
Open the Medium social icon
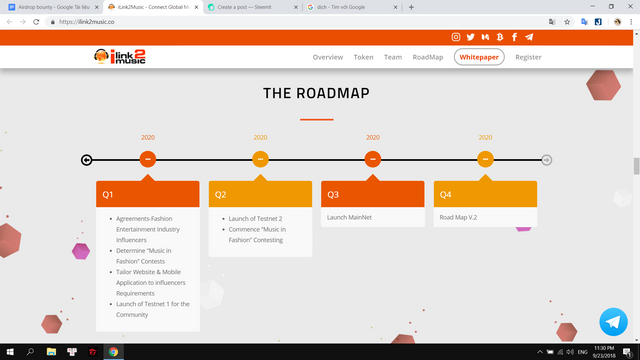coord(485,37)
